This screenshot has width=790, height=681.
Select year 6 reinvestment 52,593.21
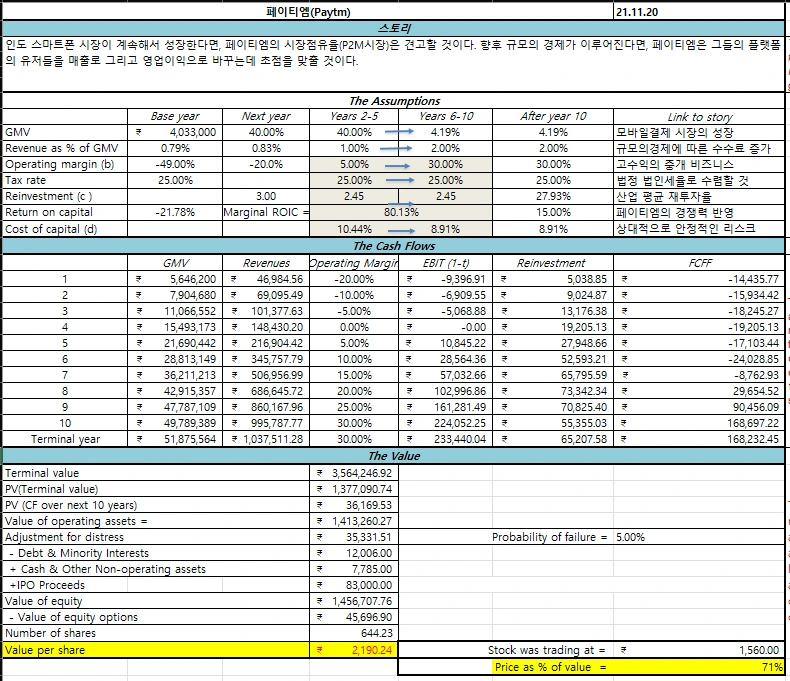pos(553,359)
